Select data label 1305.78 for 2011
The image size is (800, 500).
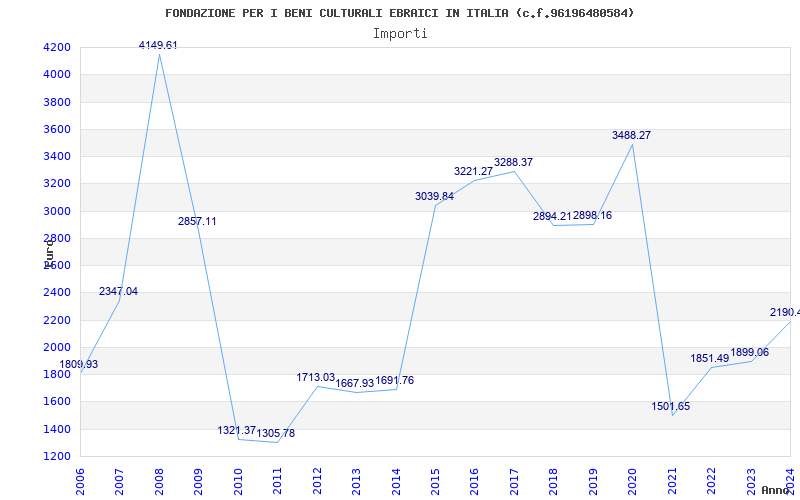(276, 434)
